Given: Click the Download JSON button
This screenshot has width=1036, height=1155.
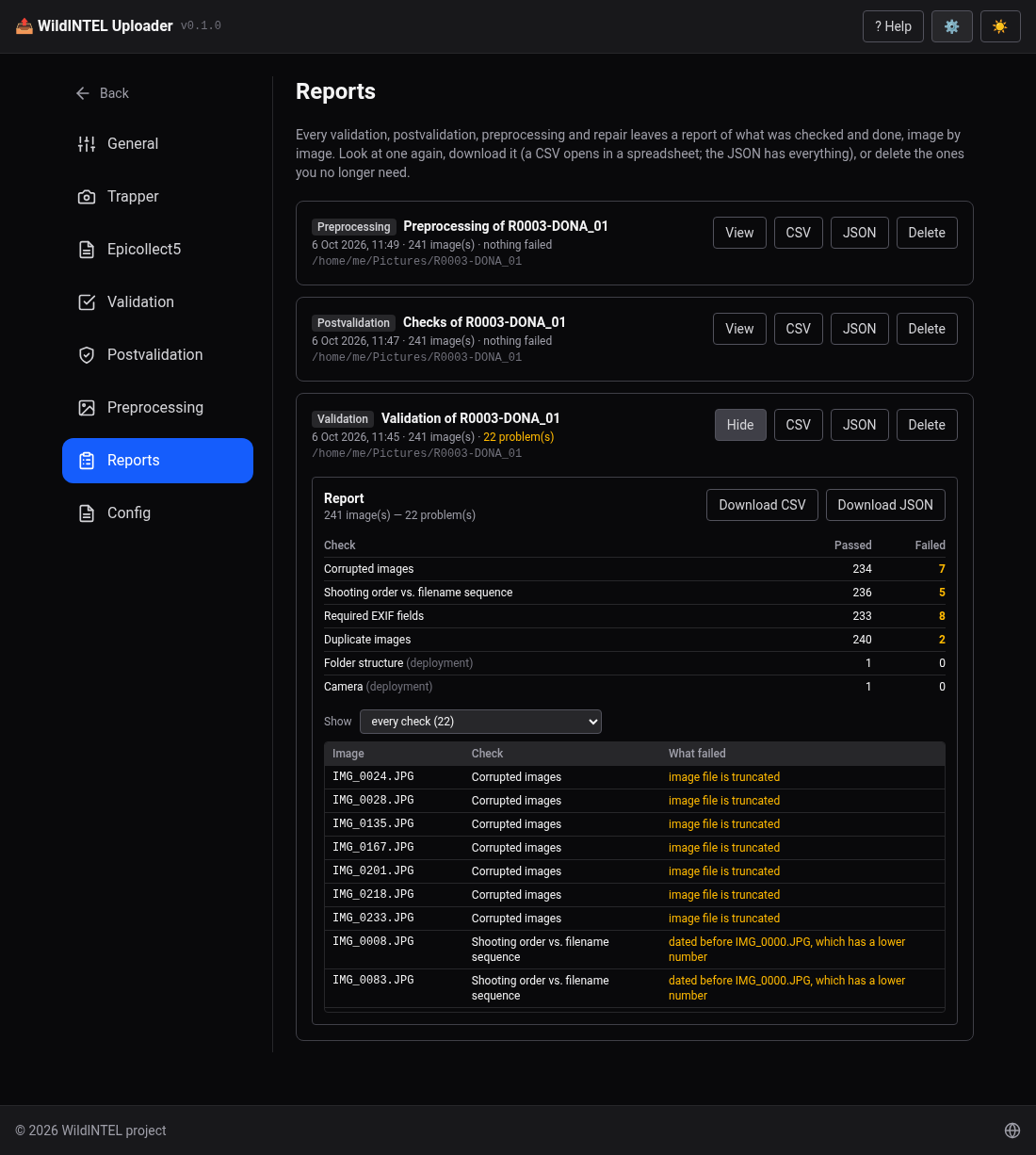Looking at the screenshot, I should [x=885, y=505].
